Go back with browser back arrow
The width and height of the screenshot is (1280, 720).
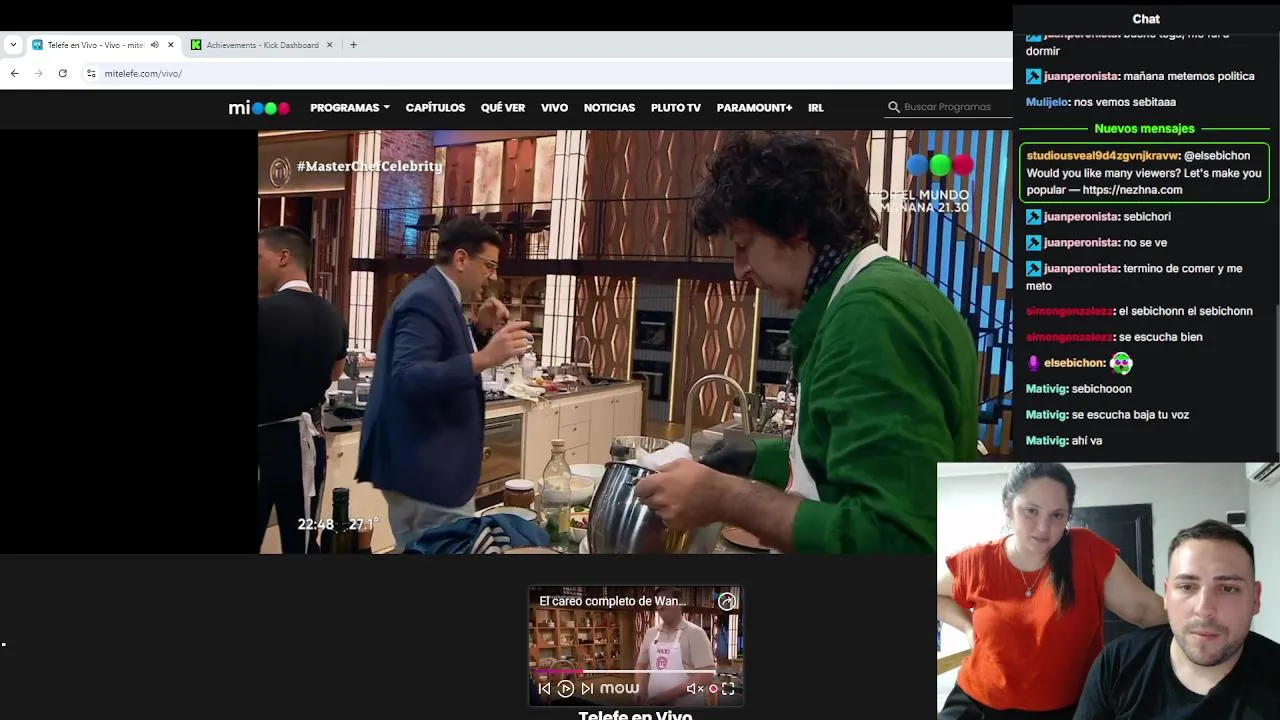coord(14,73)
